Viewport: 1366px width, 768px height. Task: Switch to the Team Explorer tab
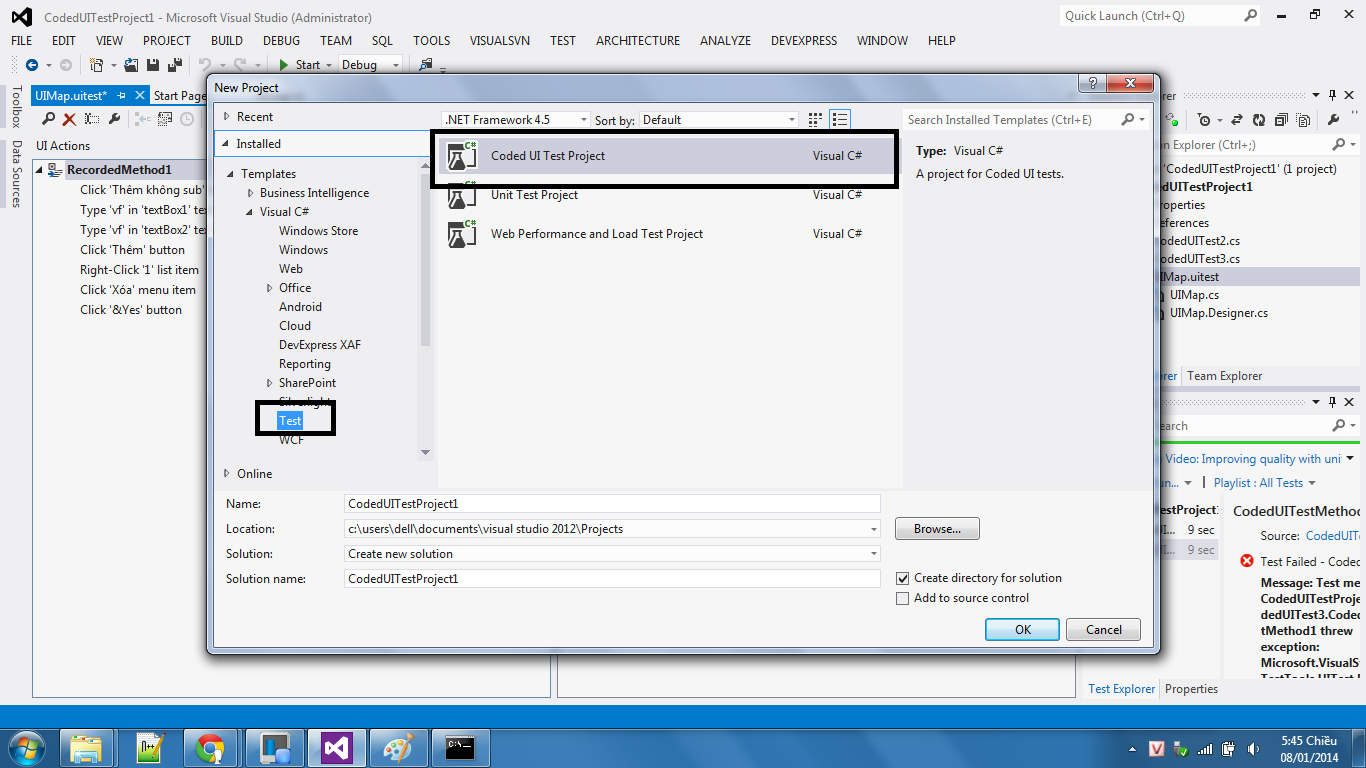click(x=1224, y=376)
